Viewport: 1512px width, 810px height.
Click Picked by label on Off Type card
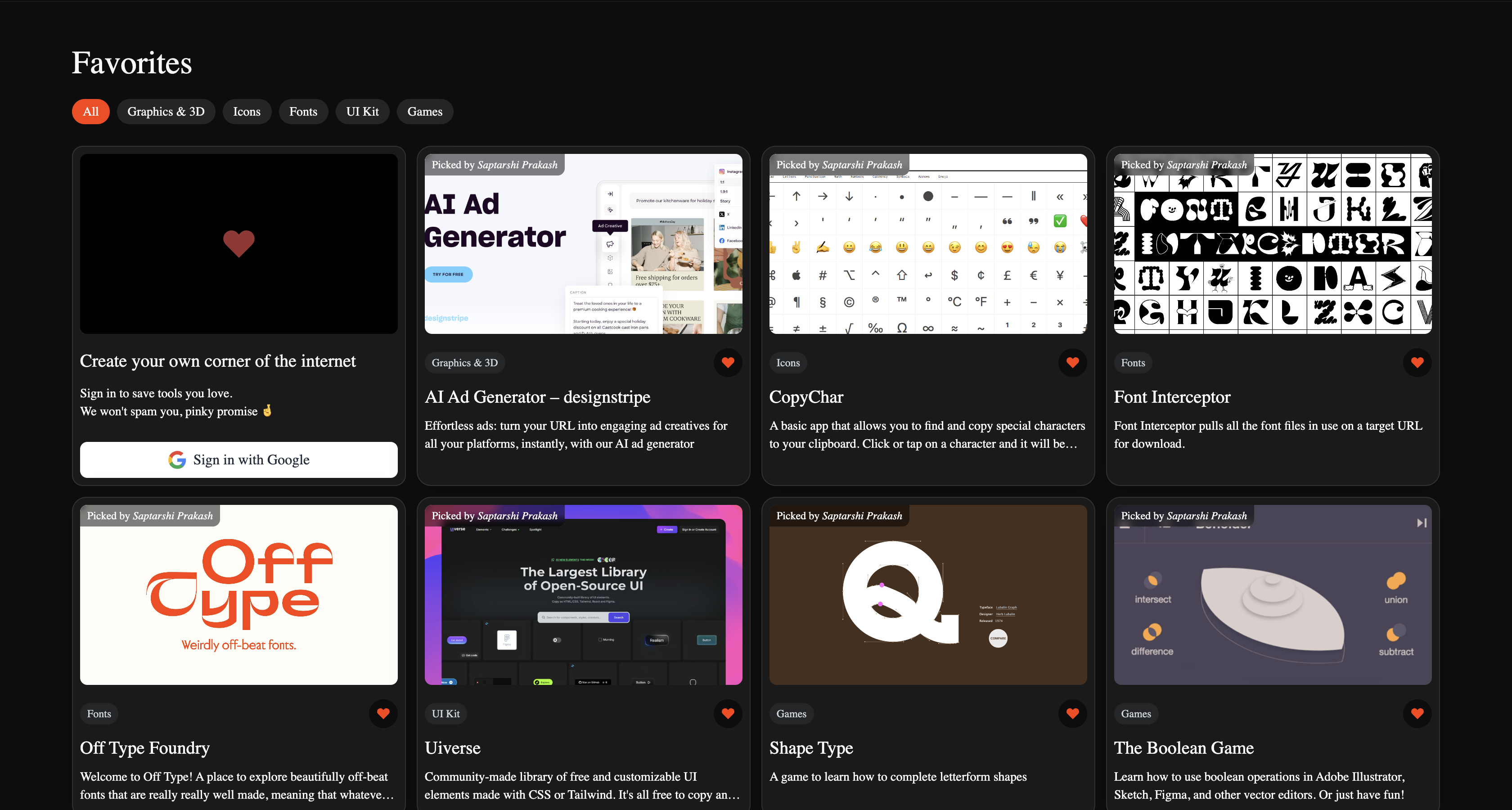(150, 516)
